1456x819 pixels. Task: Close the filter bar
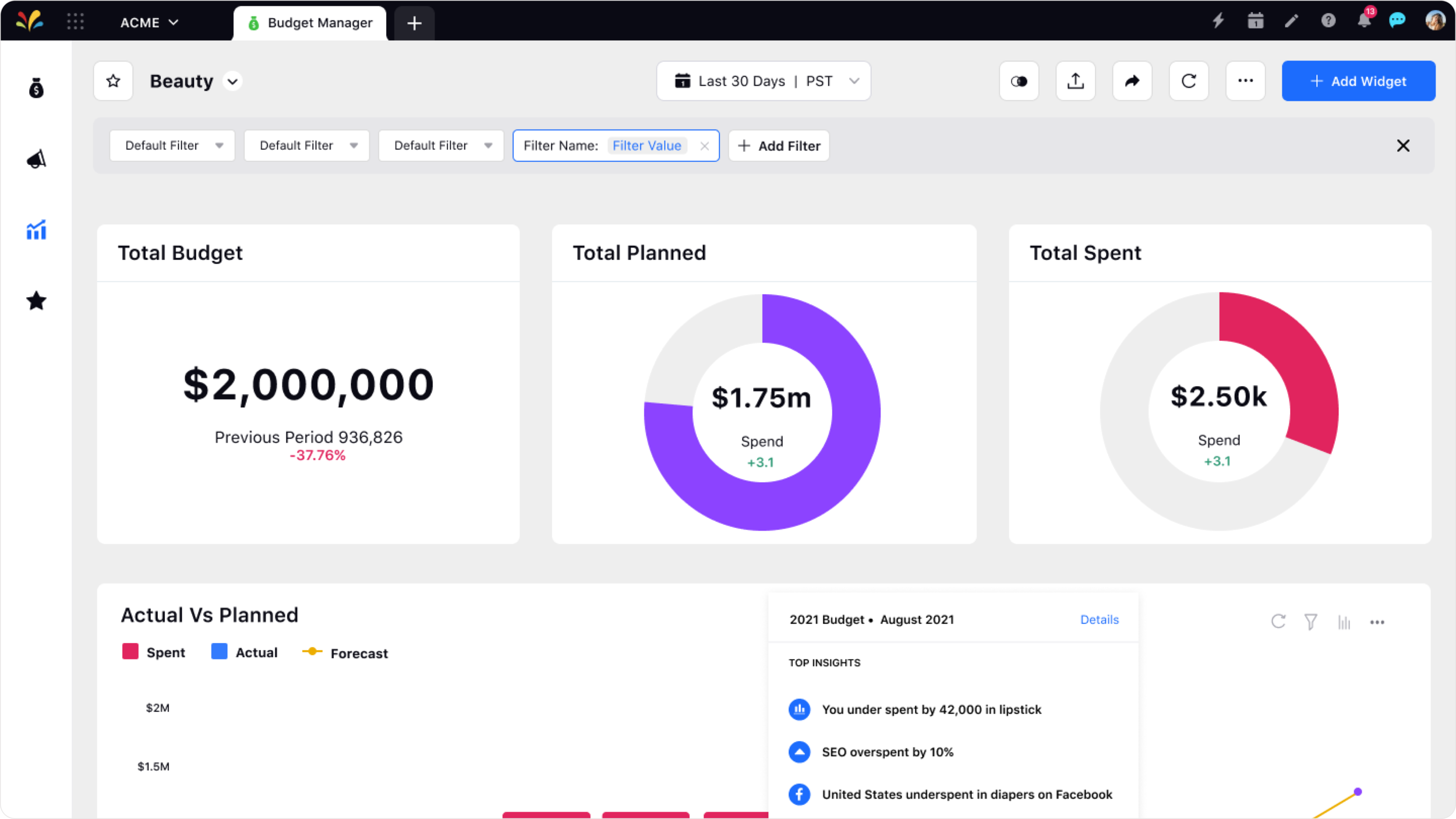point(1403,146)
